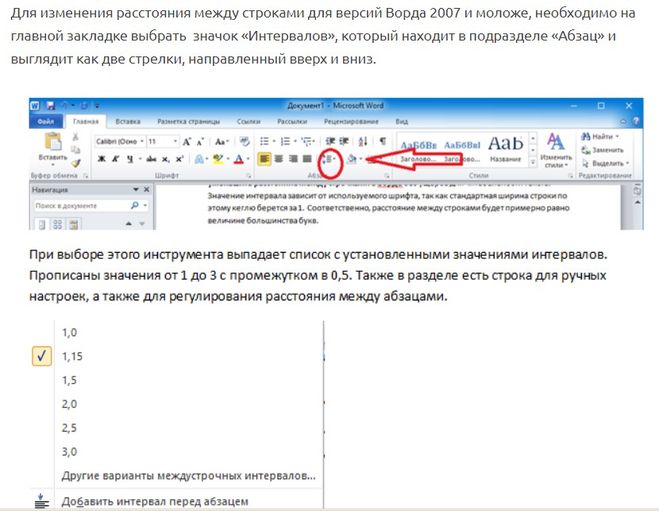Click the Save floppy icon in the title bar
This screenshot has height=511, width=659.
coord(50,105)
